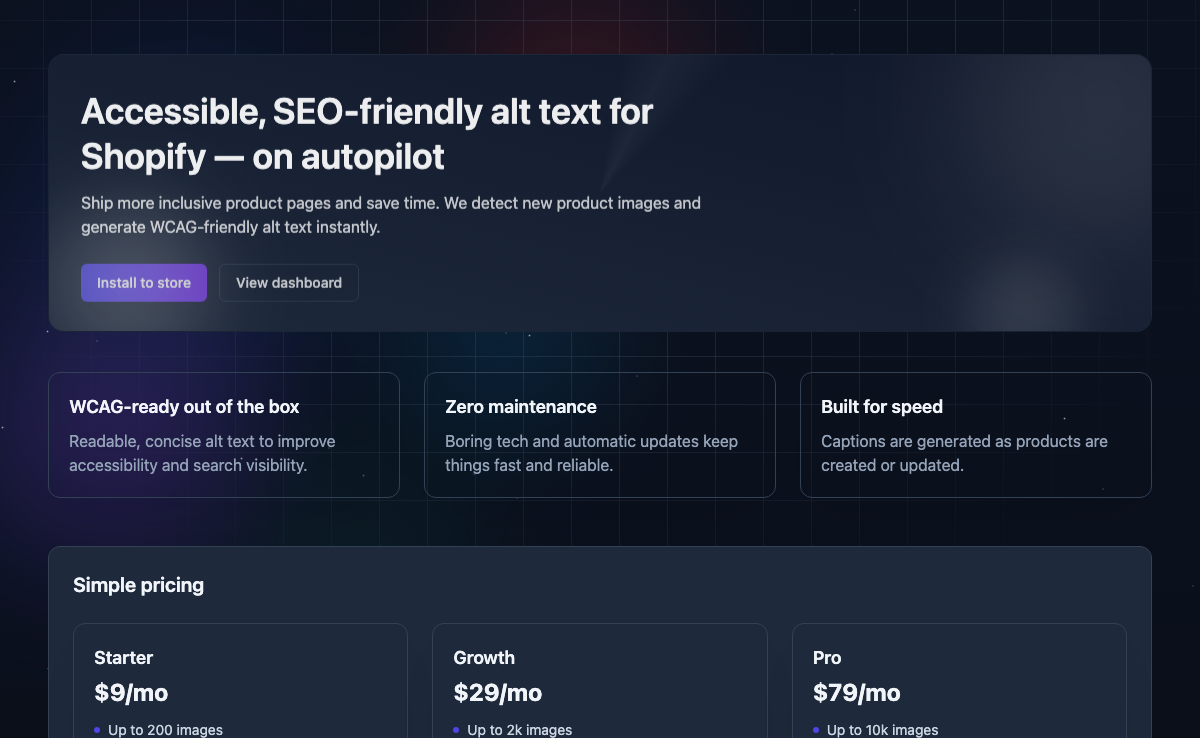Viewport: 1200px width, 750px height.
Task: Select the captions are generated description text
Action: click(x=964, y=453)
